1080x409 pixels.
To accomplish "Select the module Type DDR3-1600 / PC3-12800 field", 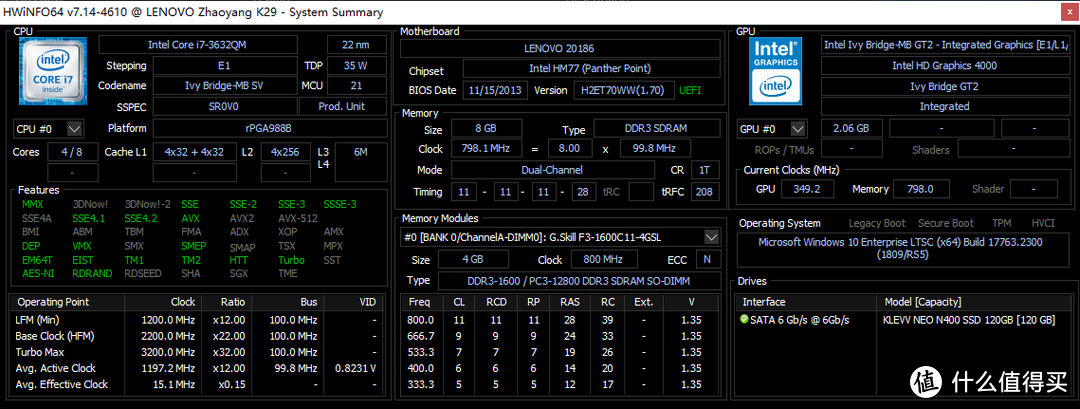I will click(x=581, y=281).
